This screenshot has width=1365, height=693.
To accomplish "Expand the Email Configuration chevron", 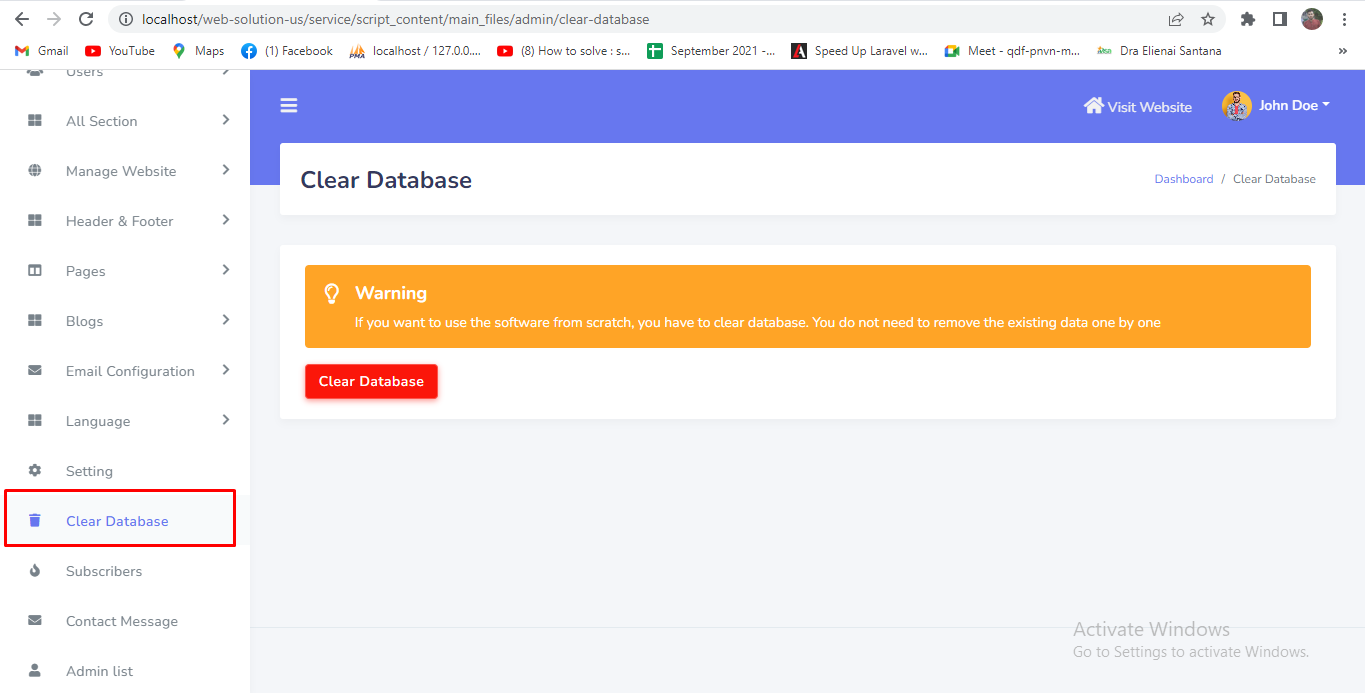I will pyautogui.click(x=226, y=370).
